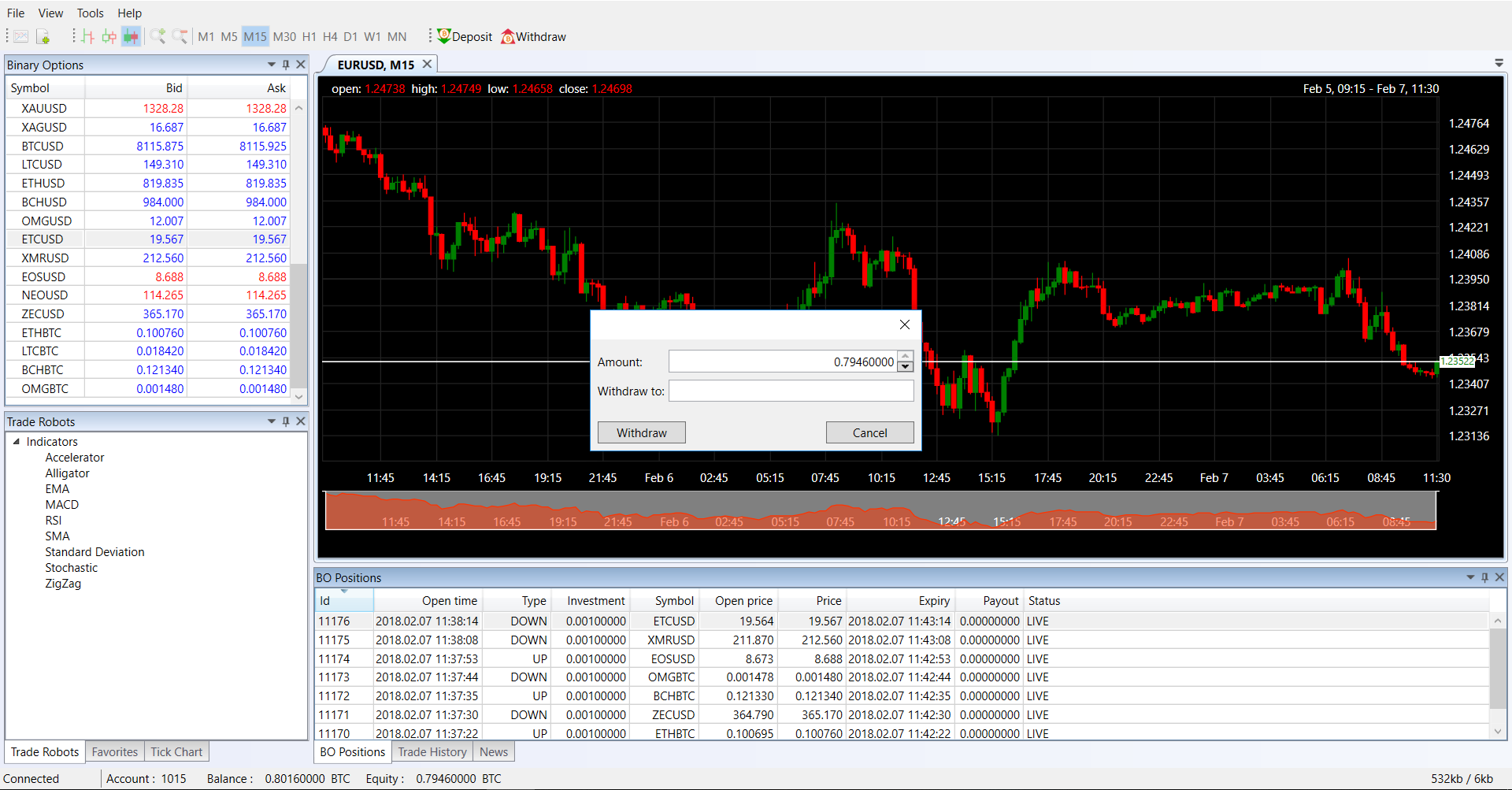Click the new document icon in toolbar
Screen dimensions: 1512x790
point(43,37)
